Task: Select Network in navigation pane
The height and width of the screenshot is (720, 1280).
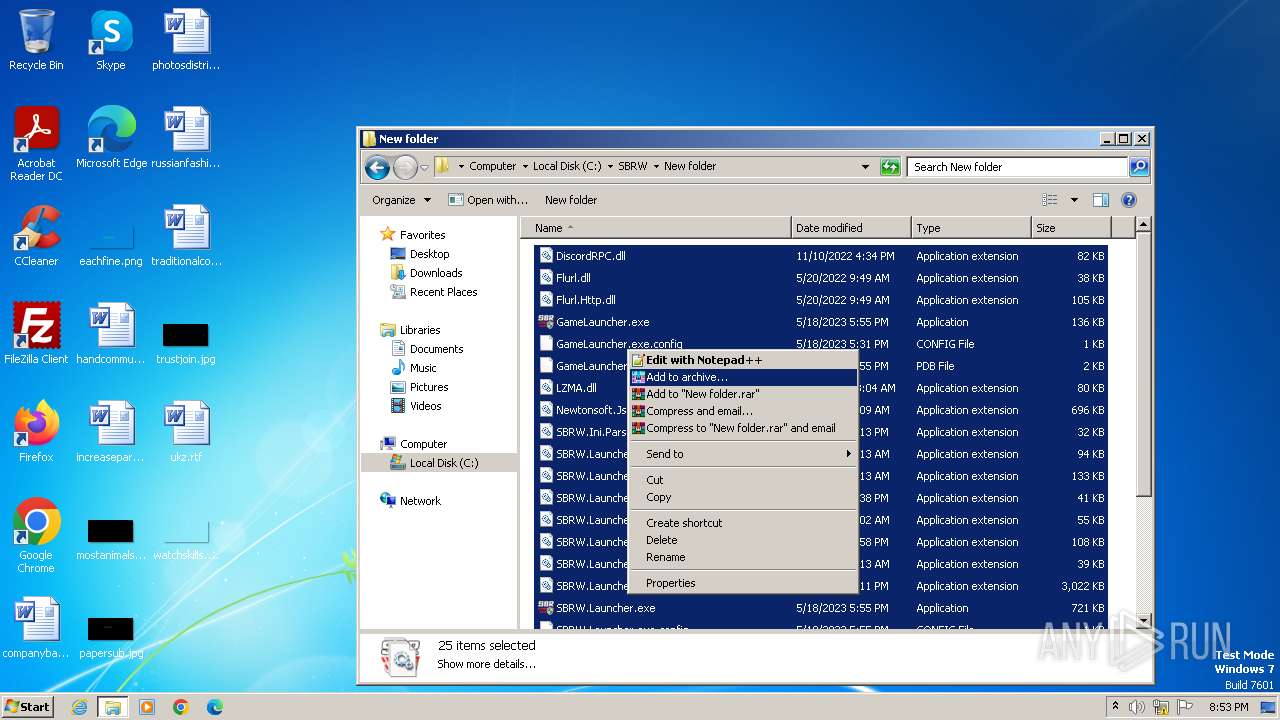Action: 420,501
